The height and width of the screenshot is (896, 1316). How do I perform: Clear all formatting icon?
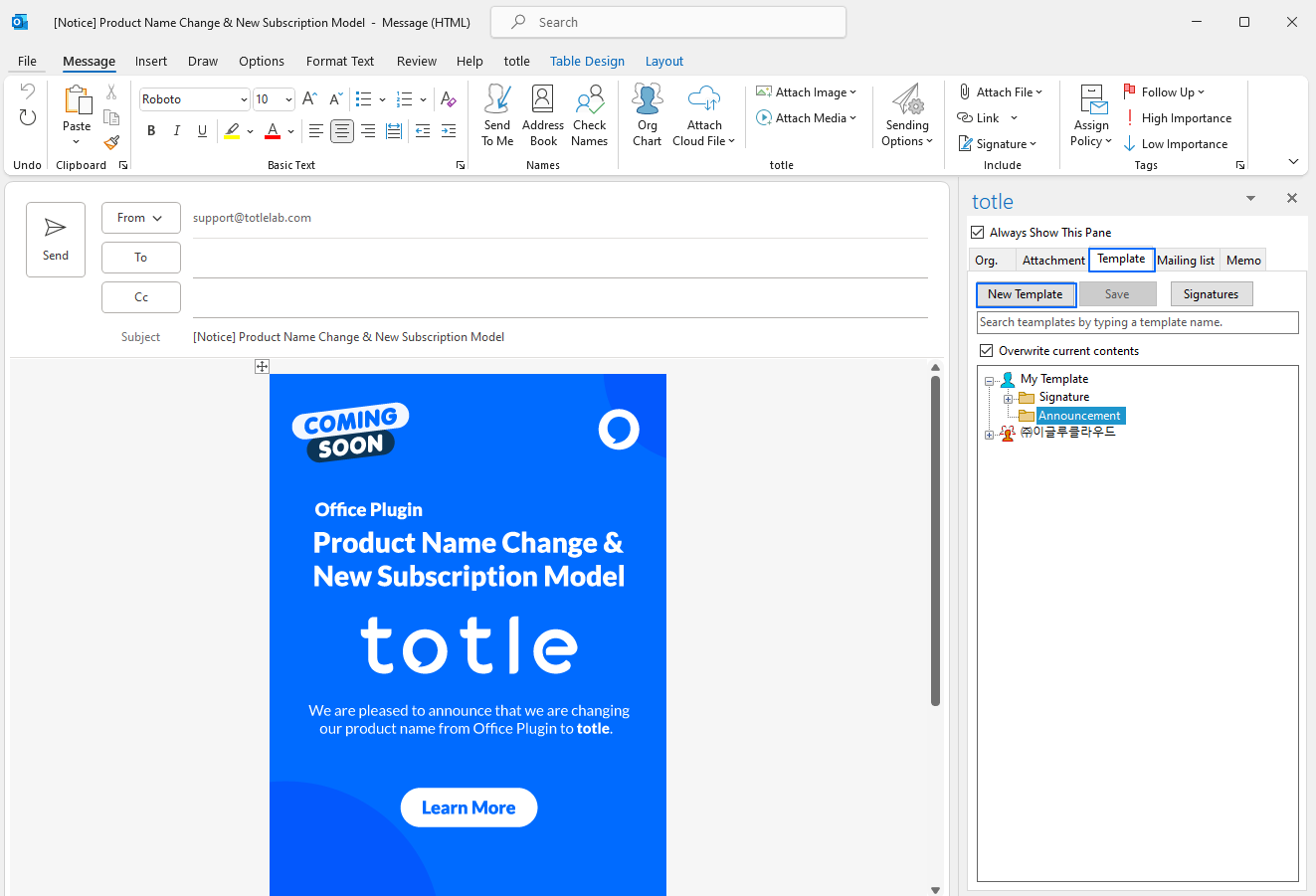click(448, 99)
